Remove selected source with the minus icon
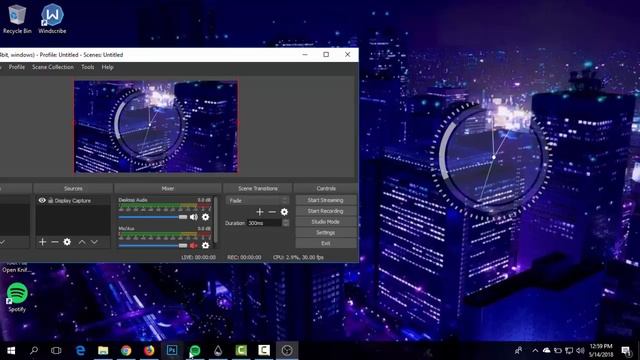Image resolution: width=640 pixels, height=360 pixels. coord(55,242)
